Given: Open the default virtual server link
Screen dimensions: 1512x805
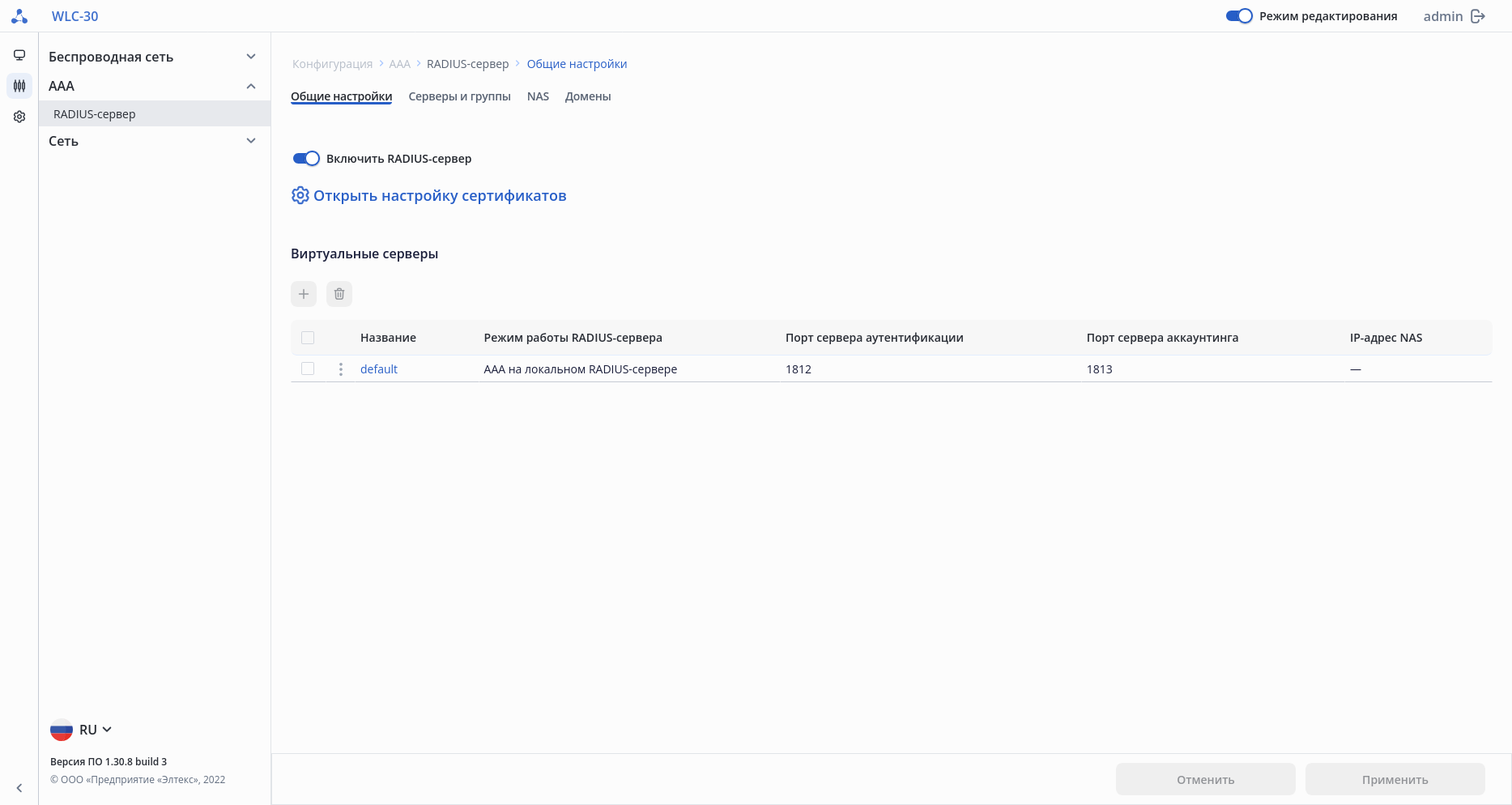Looking at the screenshot, I should click(x=379, y=369).
